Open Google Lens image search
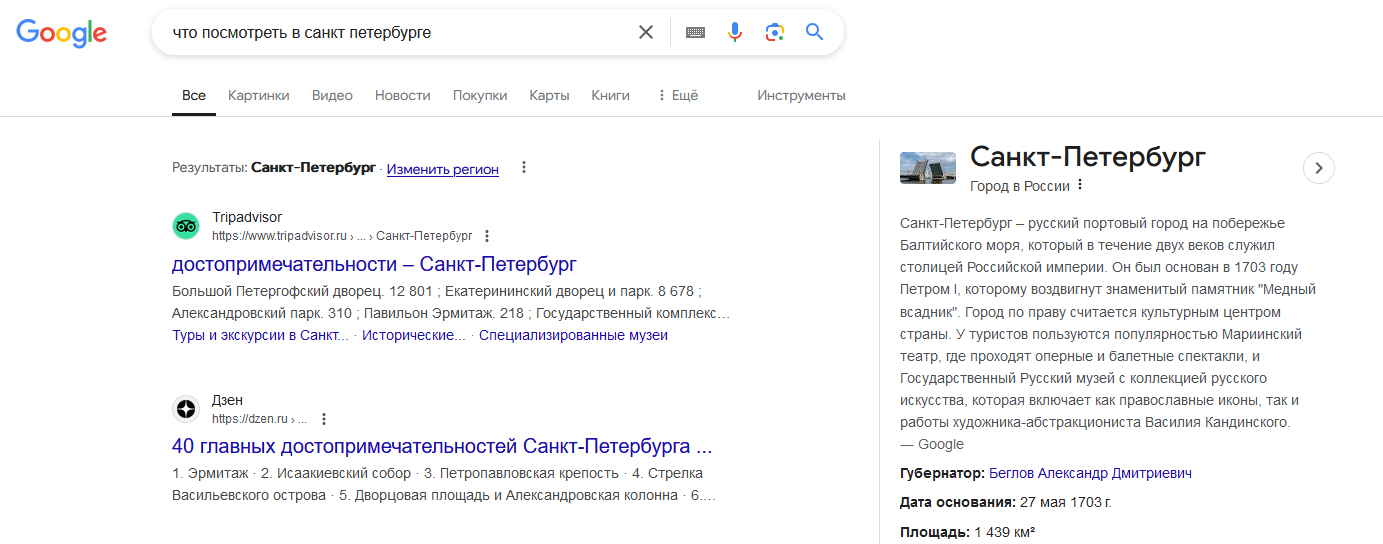This screenshot has height=544, width=1383. (774, 32)
